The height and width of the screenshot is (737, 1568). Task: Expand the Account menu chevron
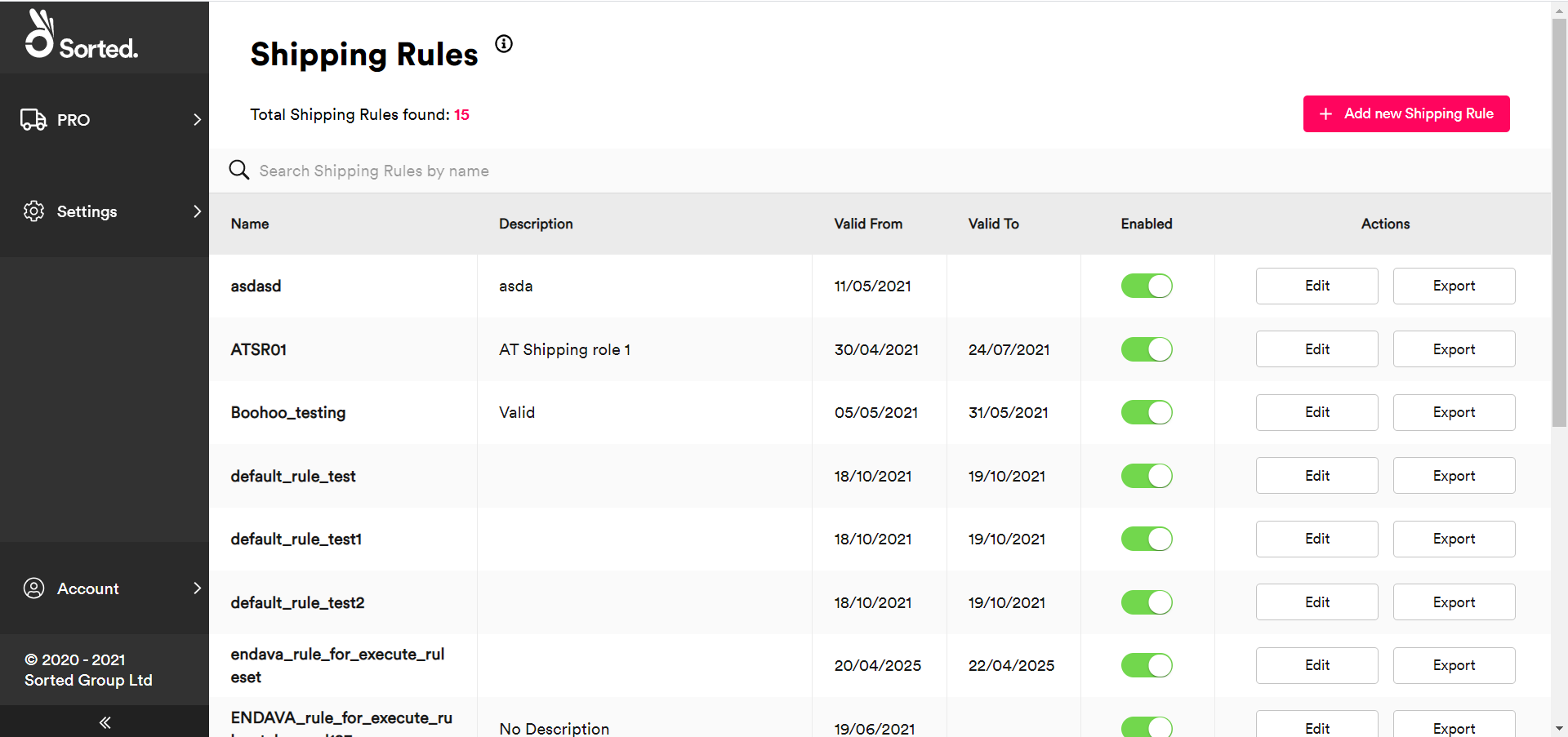(197, 588)
